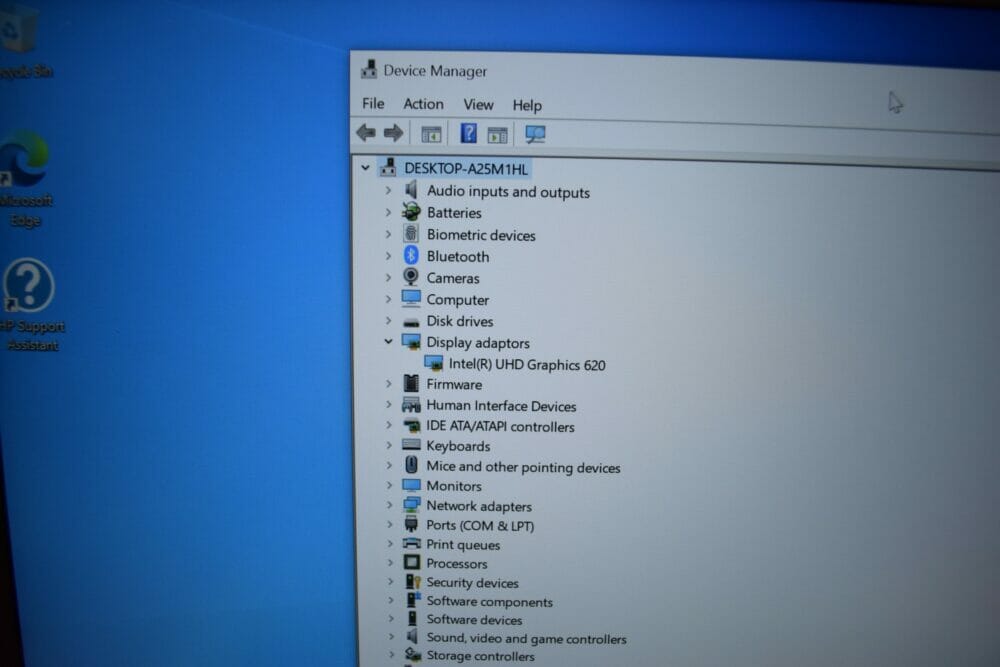Click the Mice and other pointing devices icon
1000x667 pixels.
[x=411, y=465]
